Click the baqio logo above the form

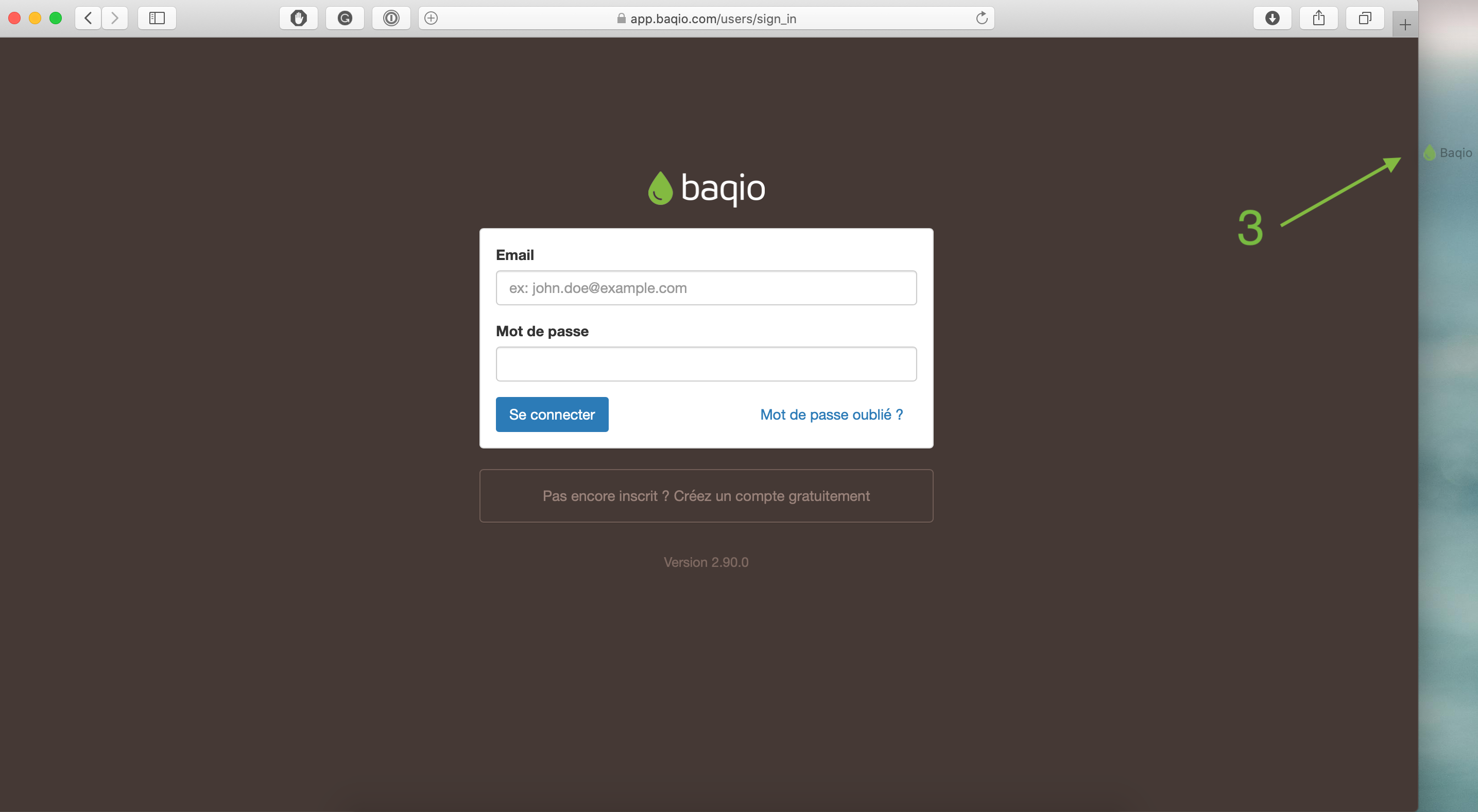[x=706, y=188]
